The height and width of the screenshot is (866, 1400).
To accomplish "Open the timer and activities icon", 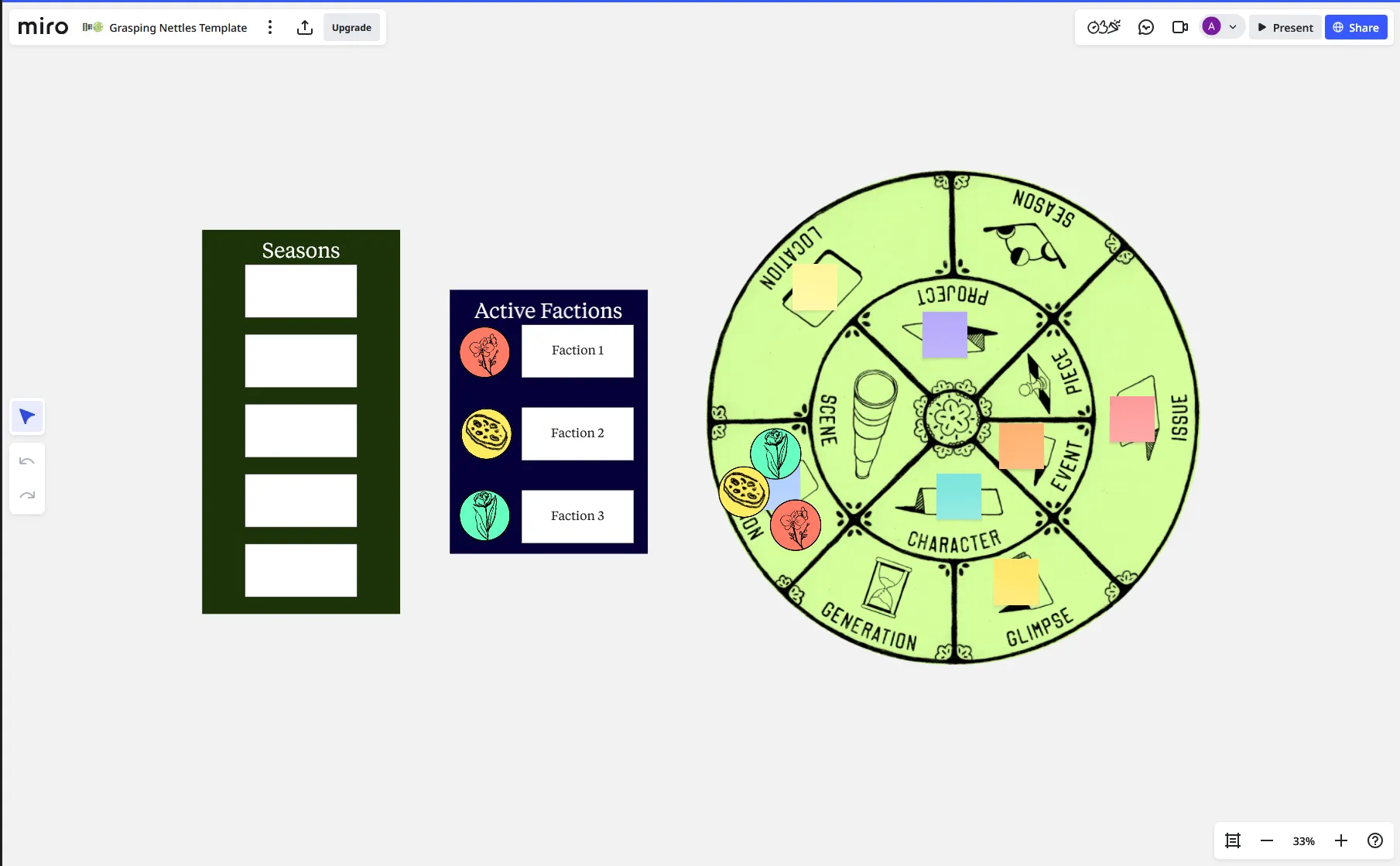I will tap(1104, 28).
